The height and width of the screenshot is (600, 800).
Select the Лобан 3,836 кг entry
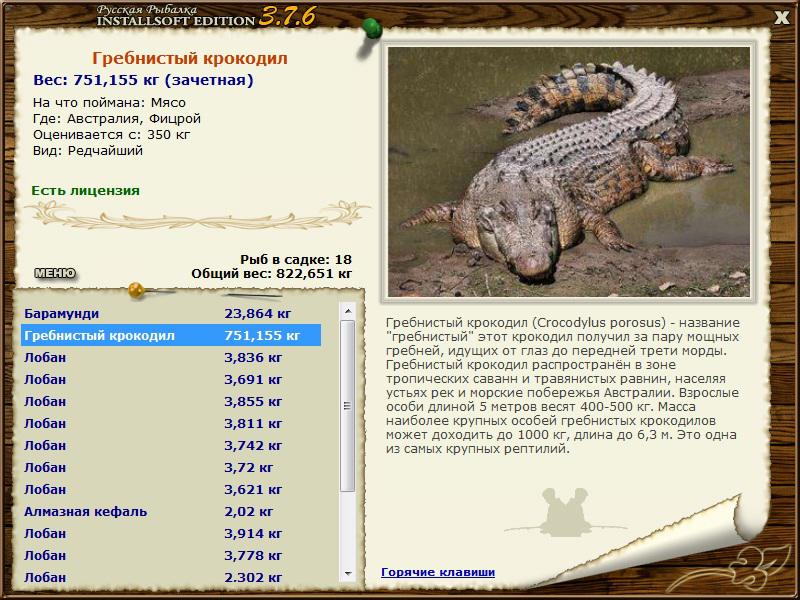(171, 357)
